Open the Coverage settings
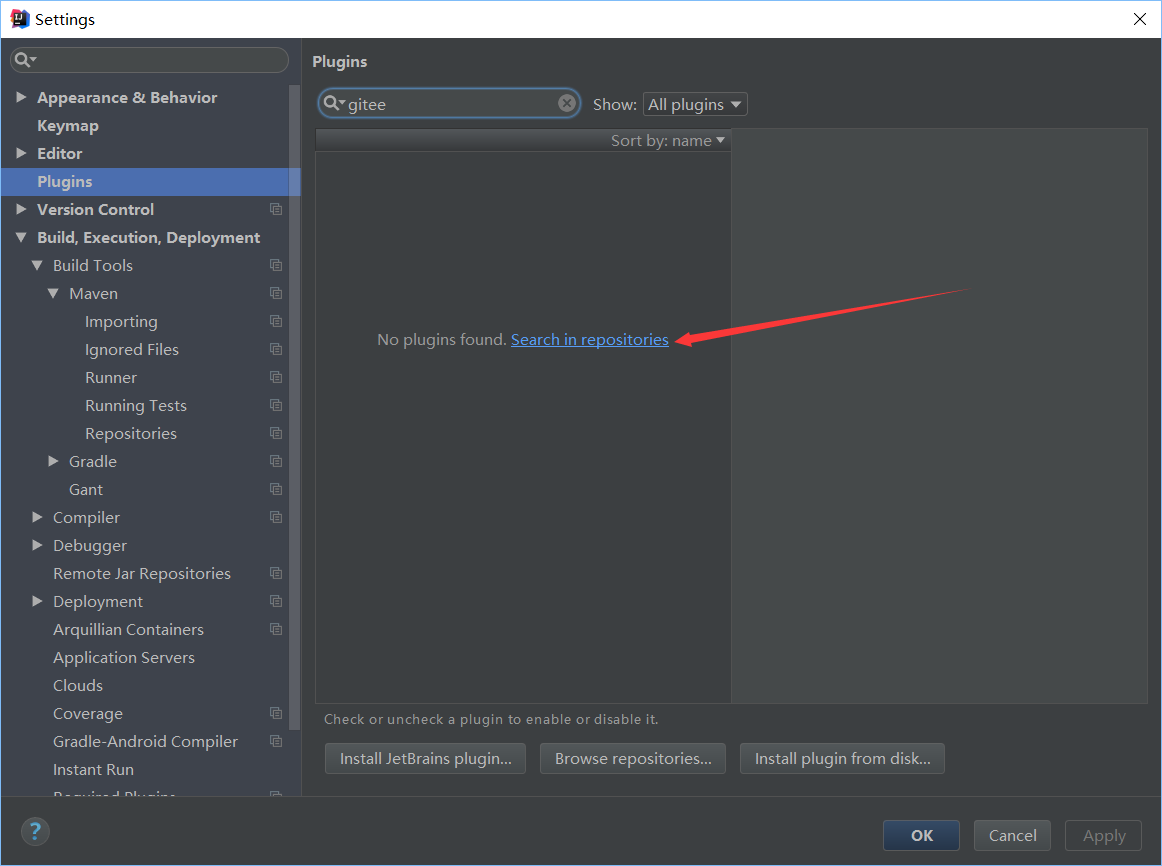This screenshot has width=1162, height=866. (87, 713)
